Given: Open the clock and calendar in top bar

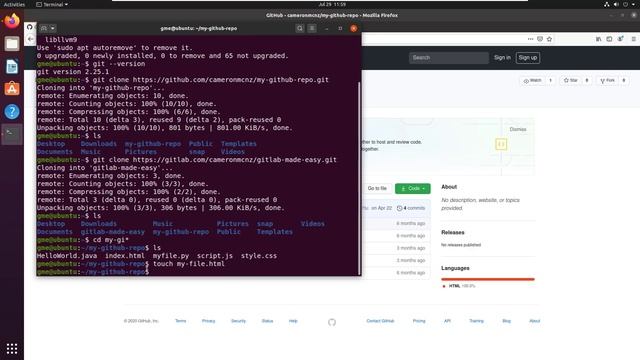Looking at the screenshot, I should tap(332, 4).
